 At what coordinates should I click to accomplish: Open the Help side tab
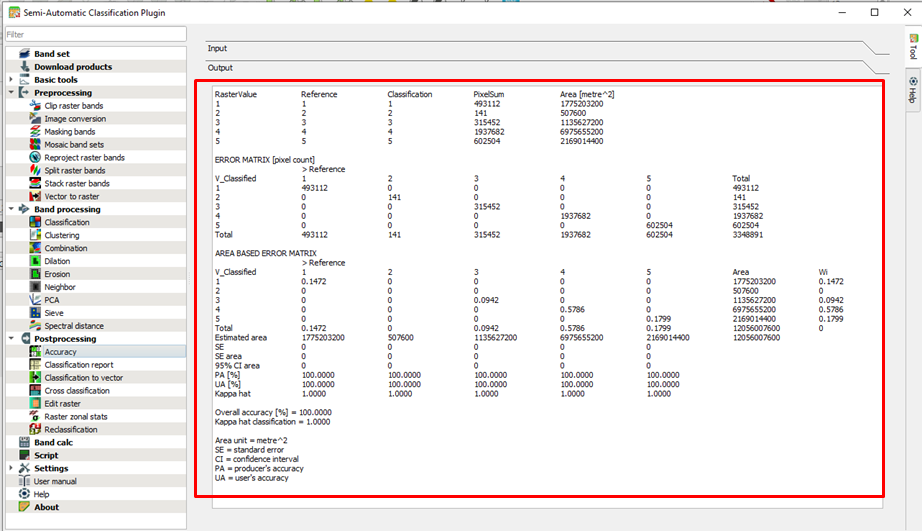click(x=913, y=89)
